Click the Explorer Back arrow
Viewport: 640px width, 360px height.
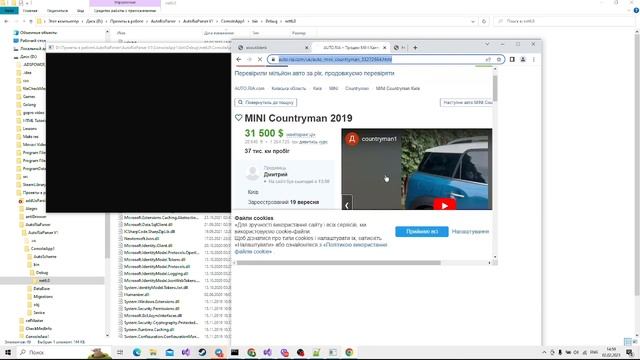tap(6, 21)
